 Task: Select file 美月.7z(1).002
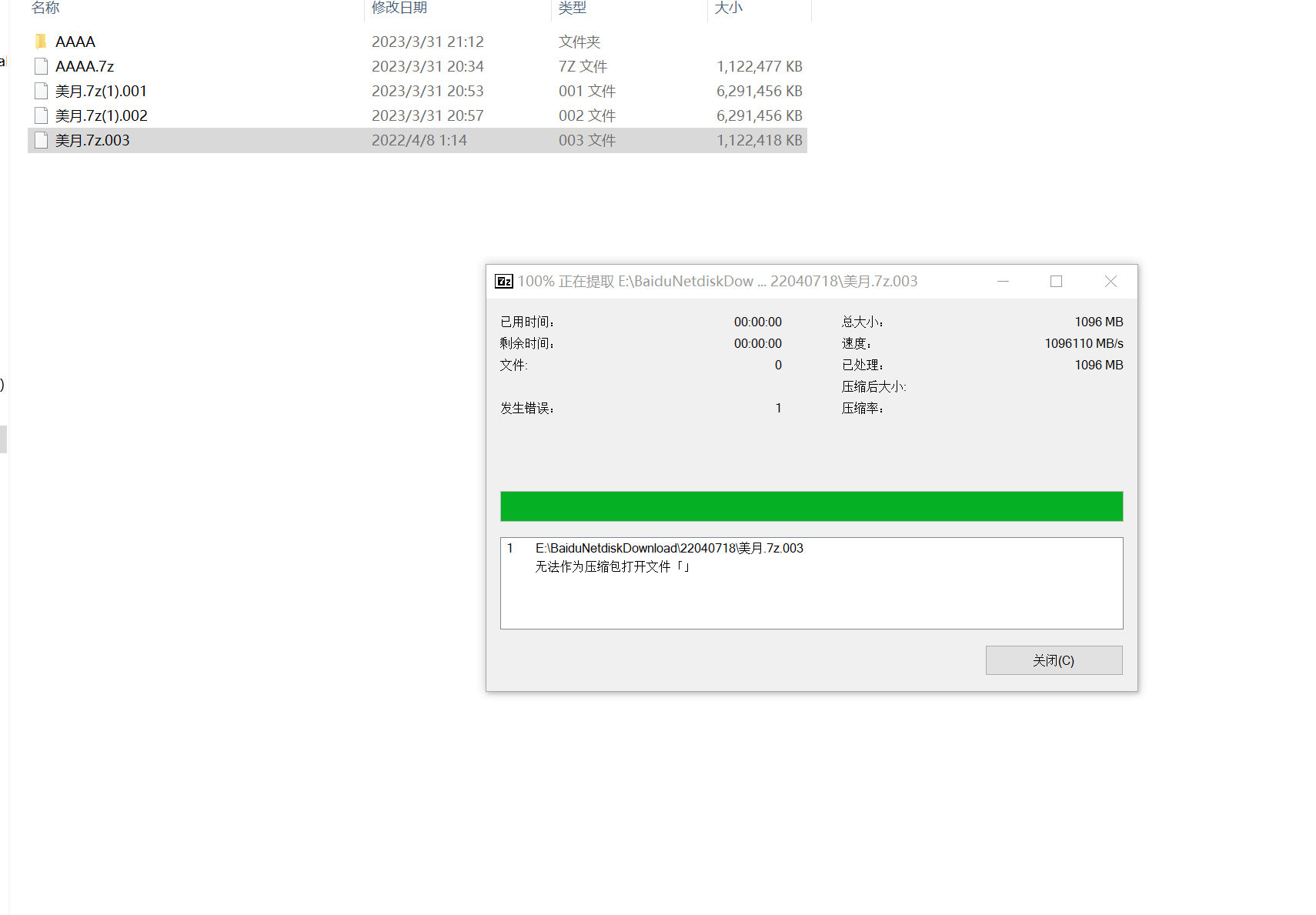click(101, 115)
